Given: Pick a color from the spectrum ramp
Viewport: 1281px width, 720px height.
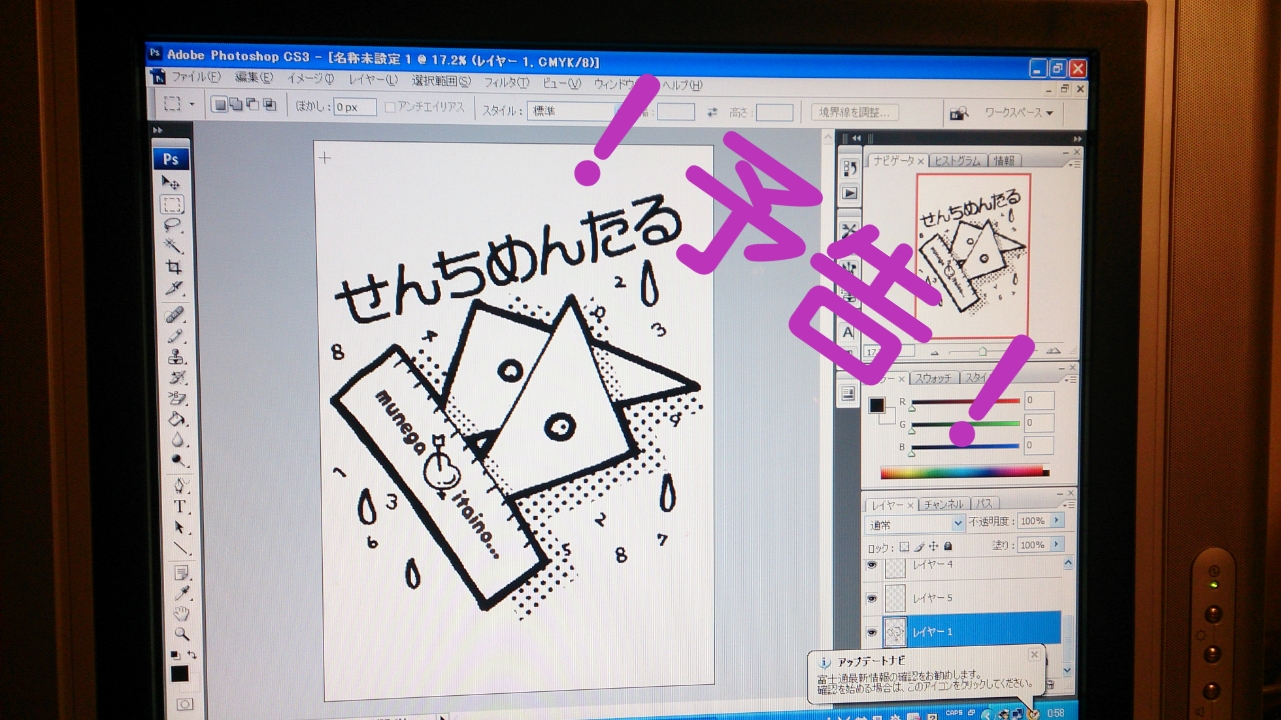Looking at the screenshot, I should click(x=964, y=472).
